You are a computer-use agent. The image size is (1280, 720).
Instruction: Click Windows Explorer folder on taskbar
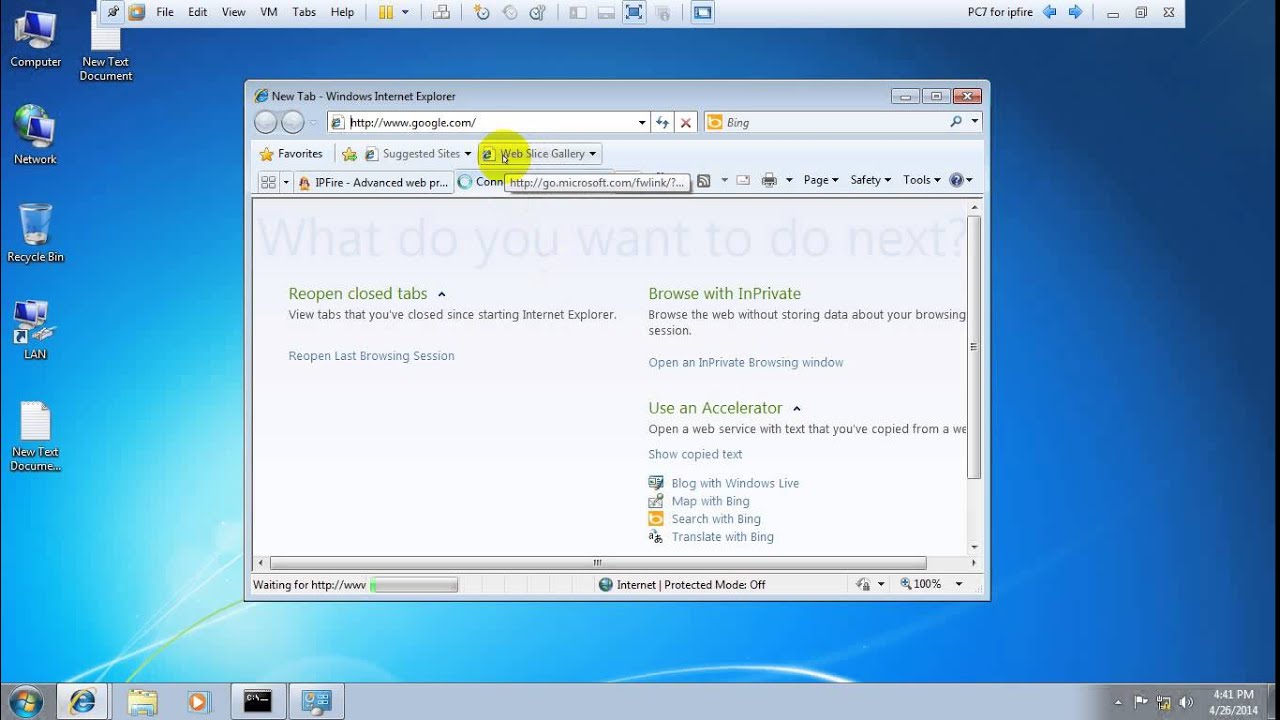[142, 701]
